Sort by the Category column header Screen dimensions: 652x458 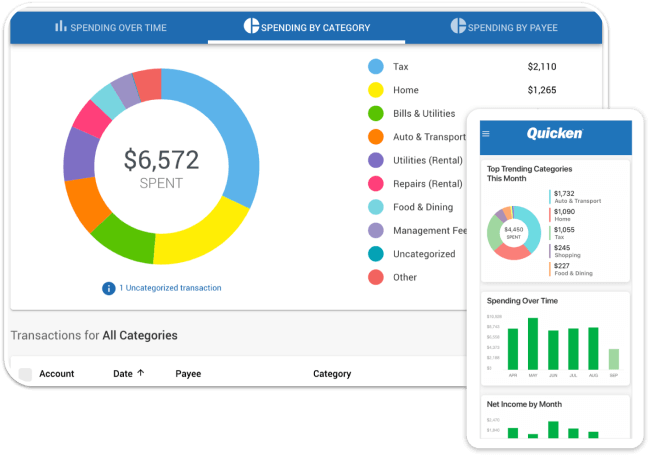click(x=331, y=374)
